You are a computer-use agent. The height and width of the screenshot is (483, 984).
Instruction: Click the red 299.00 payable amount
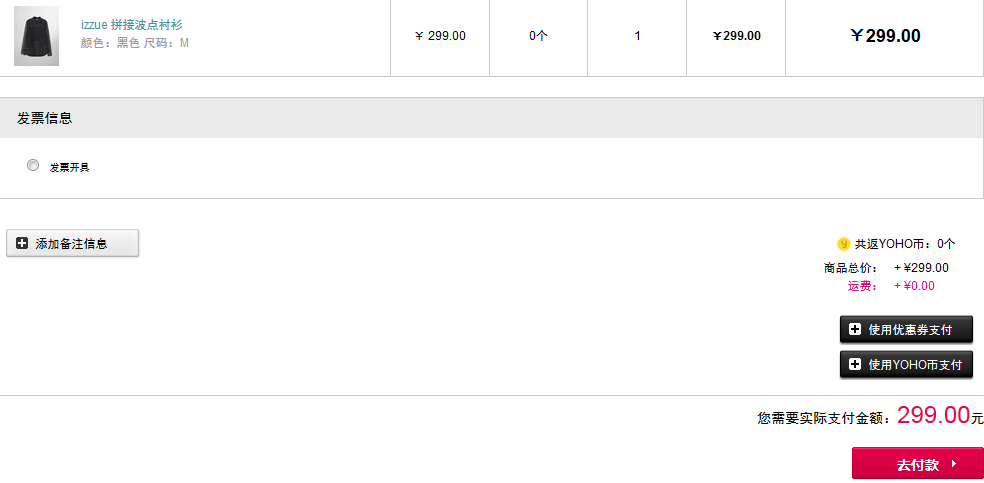933,415
